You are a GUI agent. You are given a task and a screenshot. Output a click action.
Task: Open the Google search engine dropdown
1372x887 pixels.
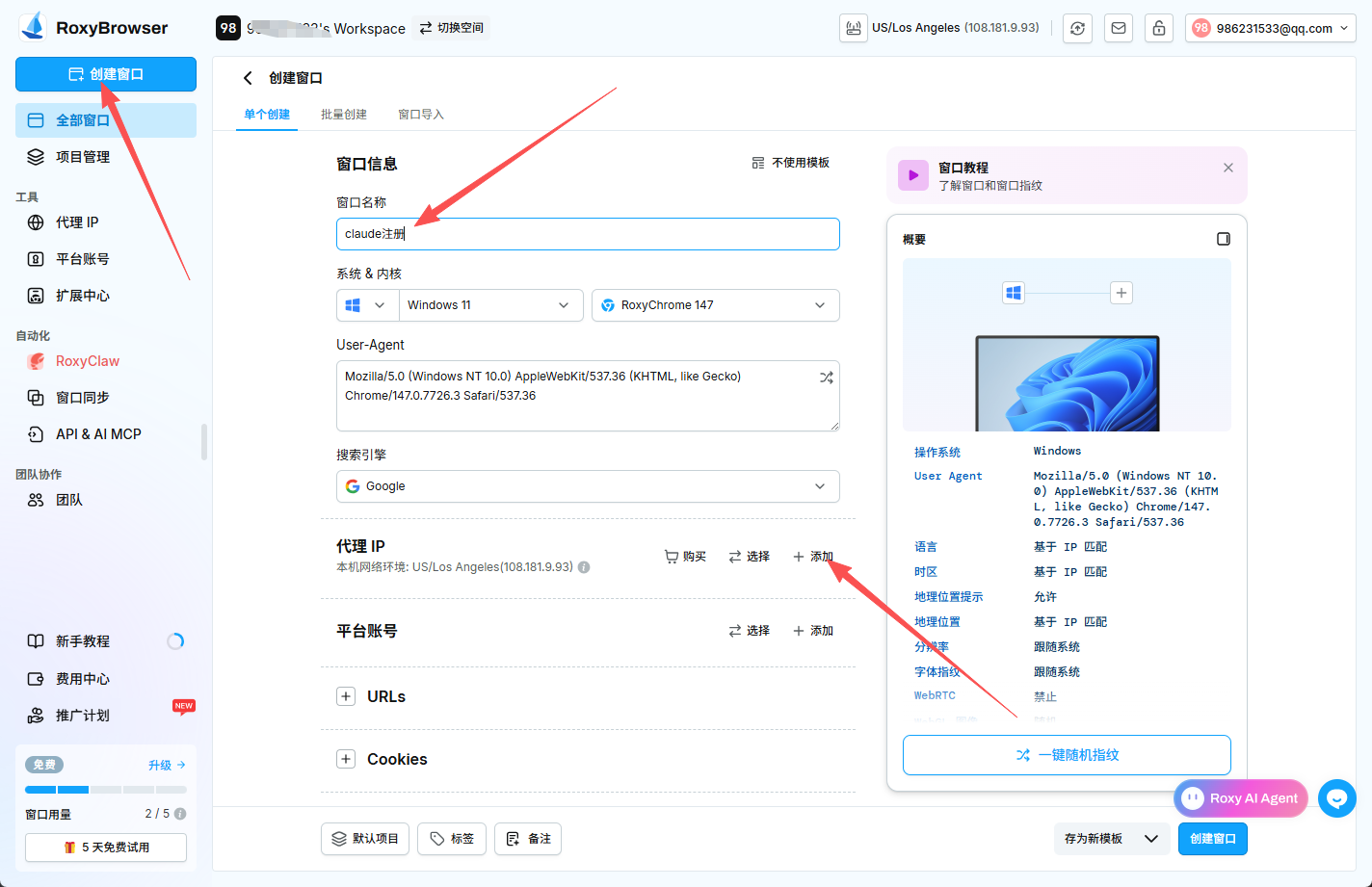588,486
